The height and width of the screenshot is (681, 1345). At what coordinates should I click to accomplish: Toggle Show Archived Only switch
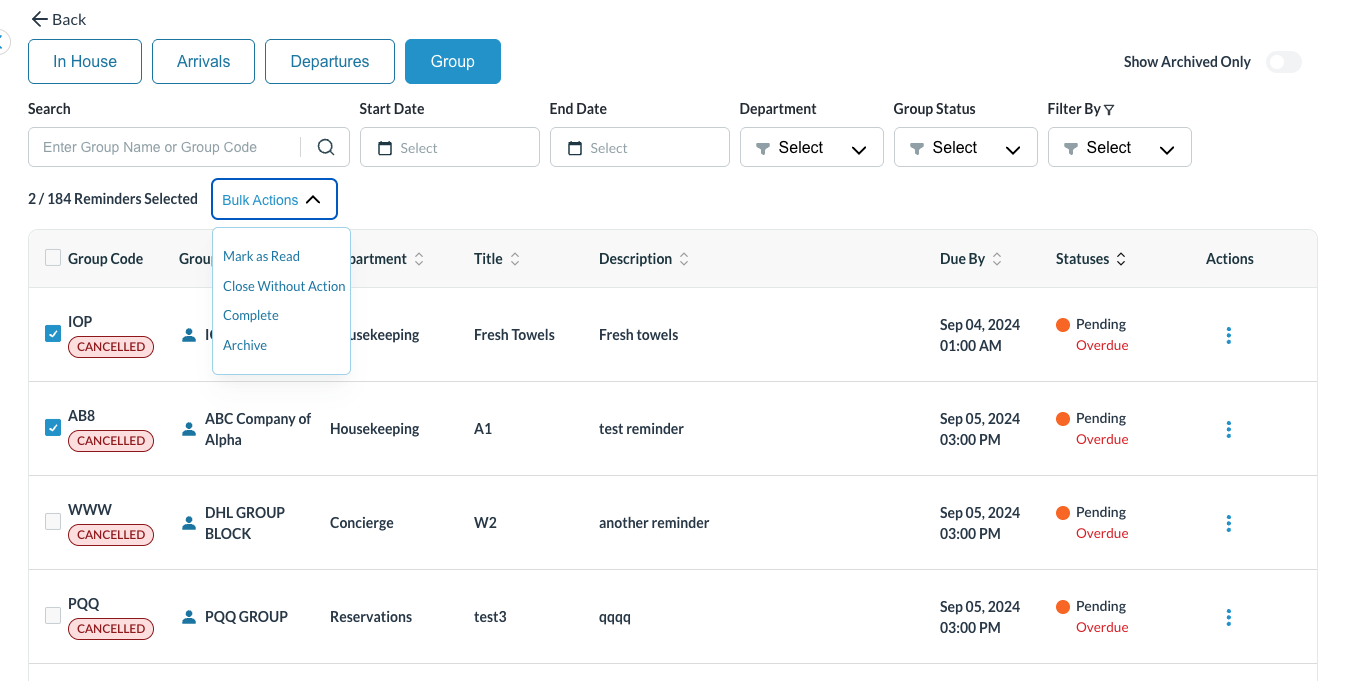(1283, 62)
